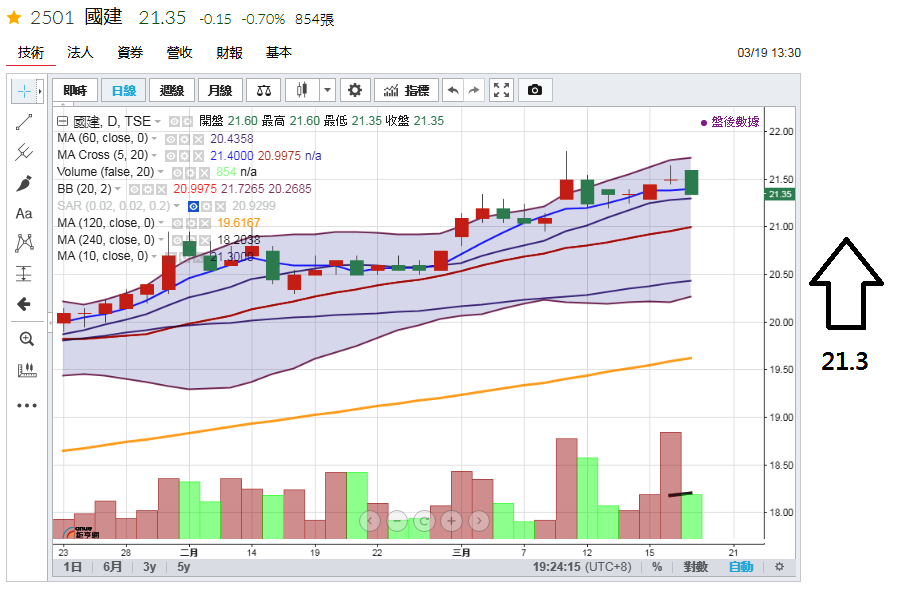The width and height of the screenshot is (900, 600).
Task: Open 指標 indicators menu
Action: click(406, 90)
